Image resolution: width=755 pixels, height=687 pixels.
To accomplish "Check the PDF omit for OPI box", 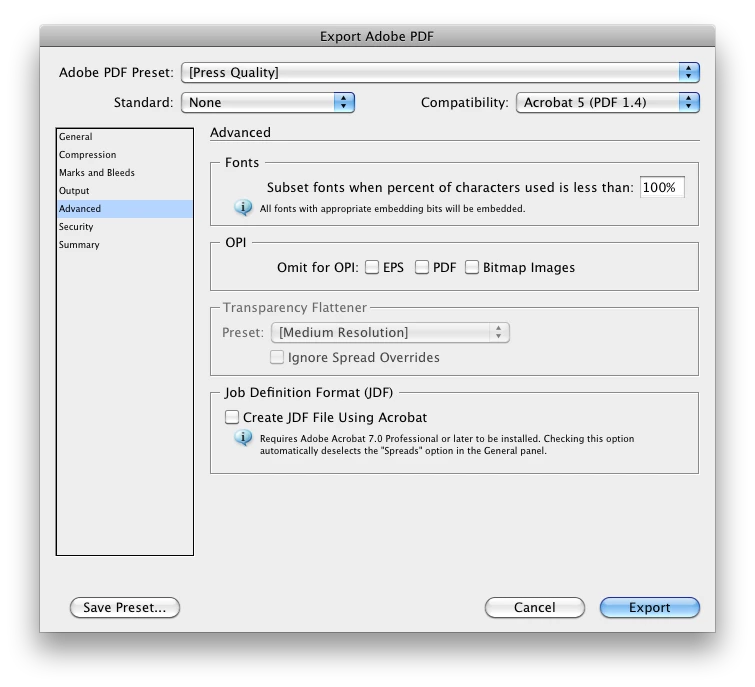I will pyautogui.click(x=422, y=267).
